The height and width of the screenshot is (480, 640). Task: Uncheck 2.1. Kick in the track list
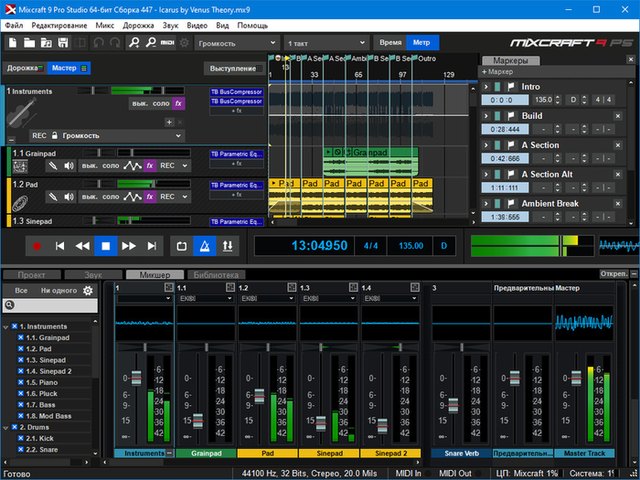point(19,437)
